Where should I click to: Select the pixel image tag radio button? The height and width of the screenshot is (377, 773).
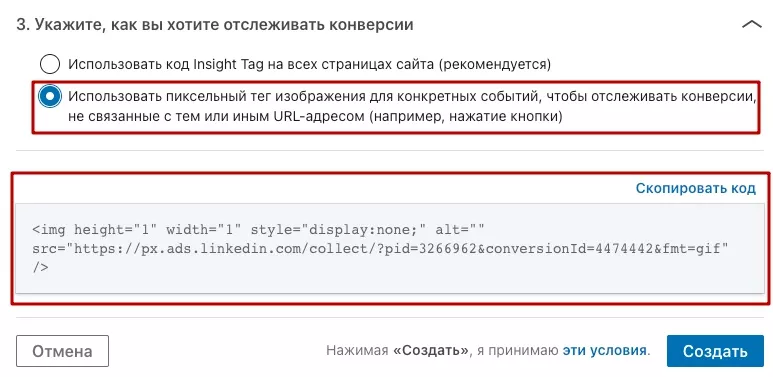[x=50, y=97]
